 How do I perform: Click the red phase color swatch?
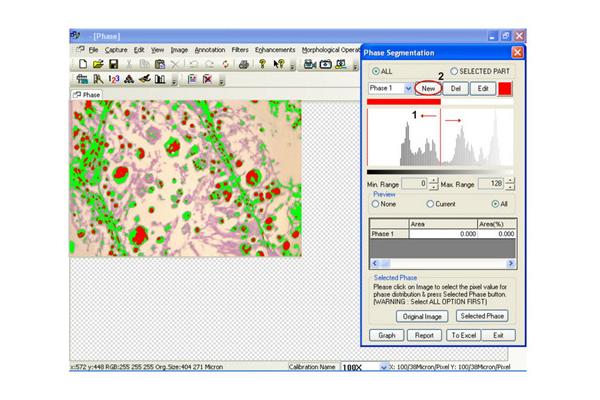505,88
